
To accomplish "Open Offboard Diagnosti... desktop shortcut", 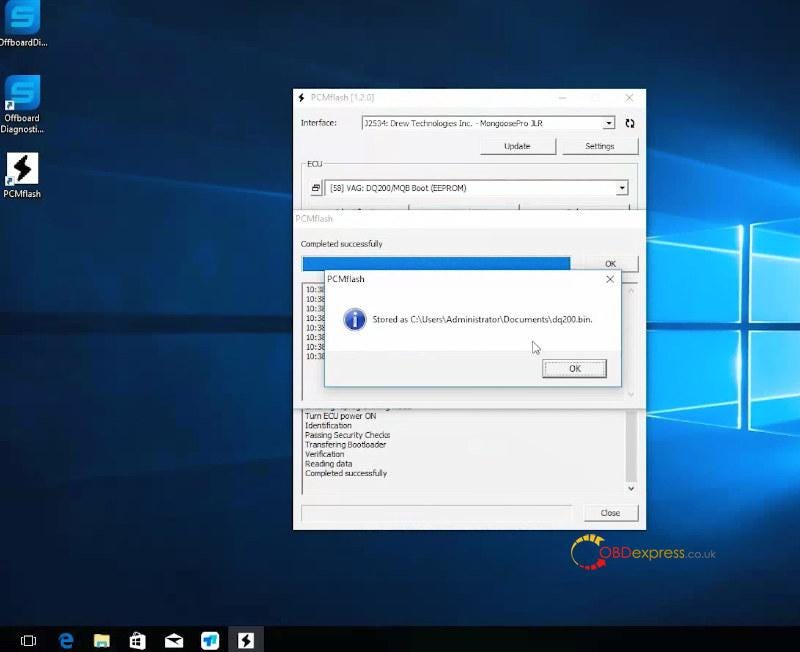I will [x=22, y=105].
